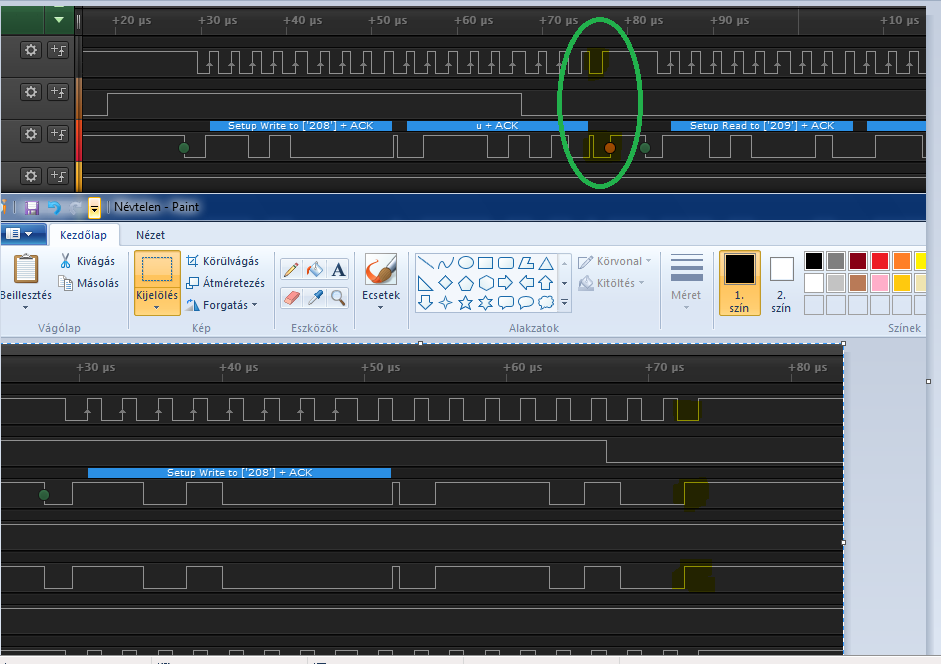Select the Pencil tool in Paint

click(291, 270)
